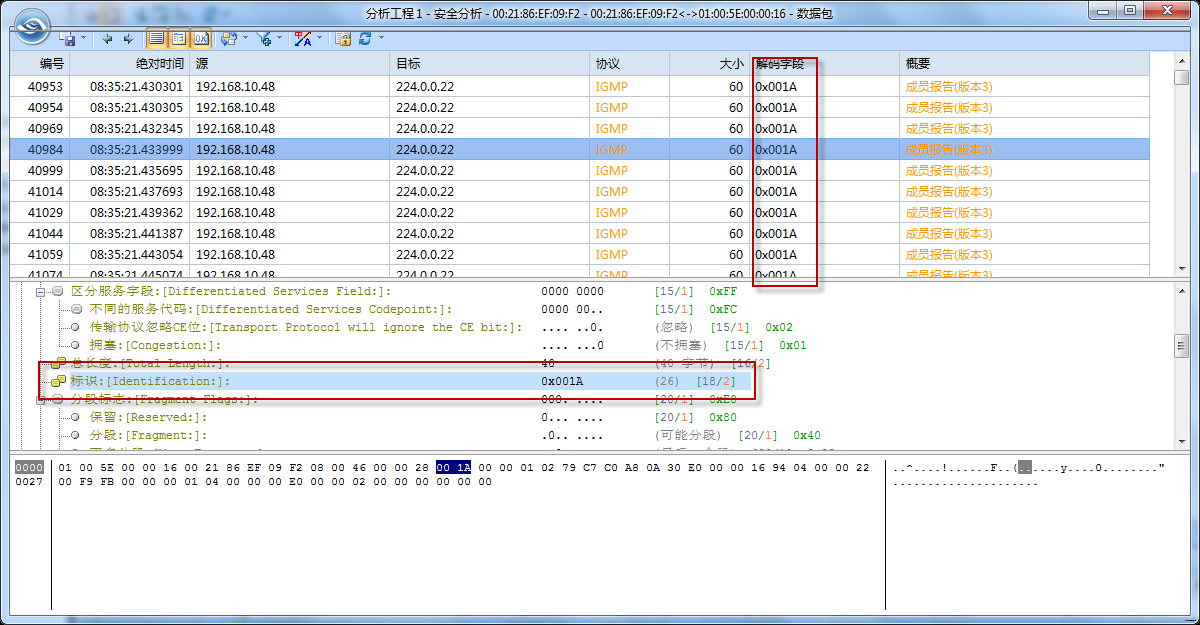Image resolution: width=1200 pixels, height=625 pixels.
Task: Go to previous packet with left arrow
Action: click(108, 38)
